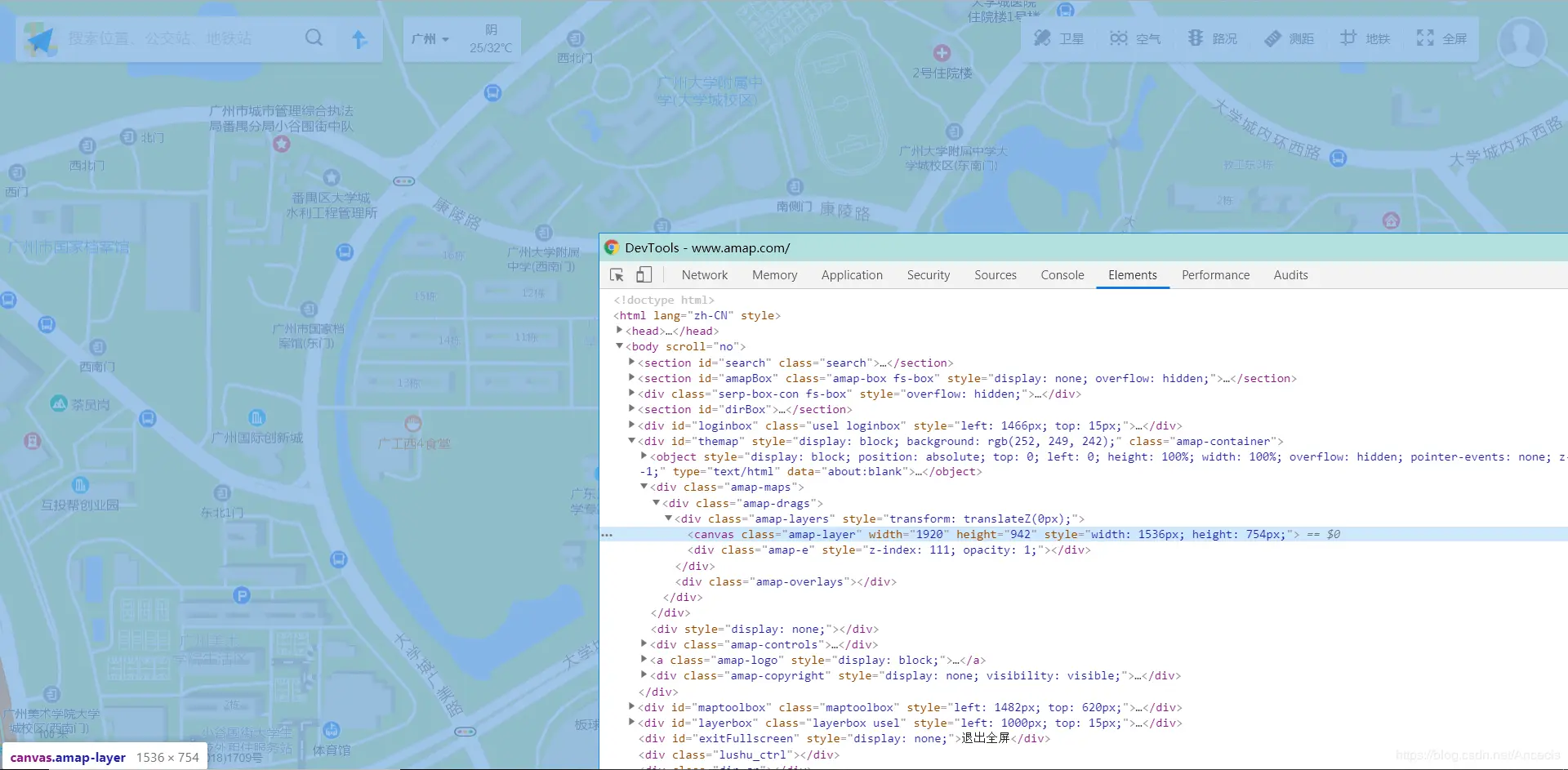Viewport: 1568px width, 770px height.
Task: Collapse the amap-maps div node
Action: [644, 487]
